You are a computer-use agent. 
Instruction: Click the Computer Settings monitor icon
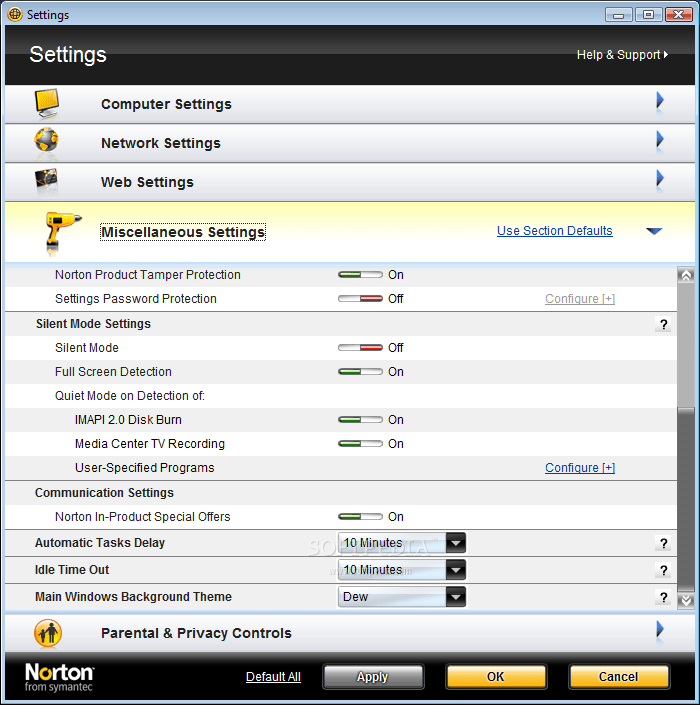pyautogui.click(x=47, y=103)
